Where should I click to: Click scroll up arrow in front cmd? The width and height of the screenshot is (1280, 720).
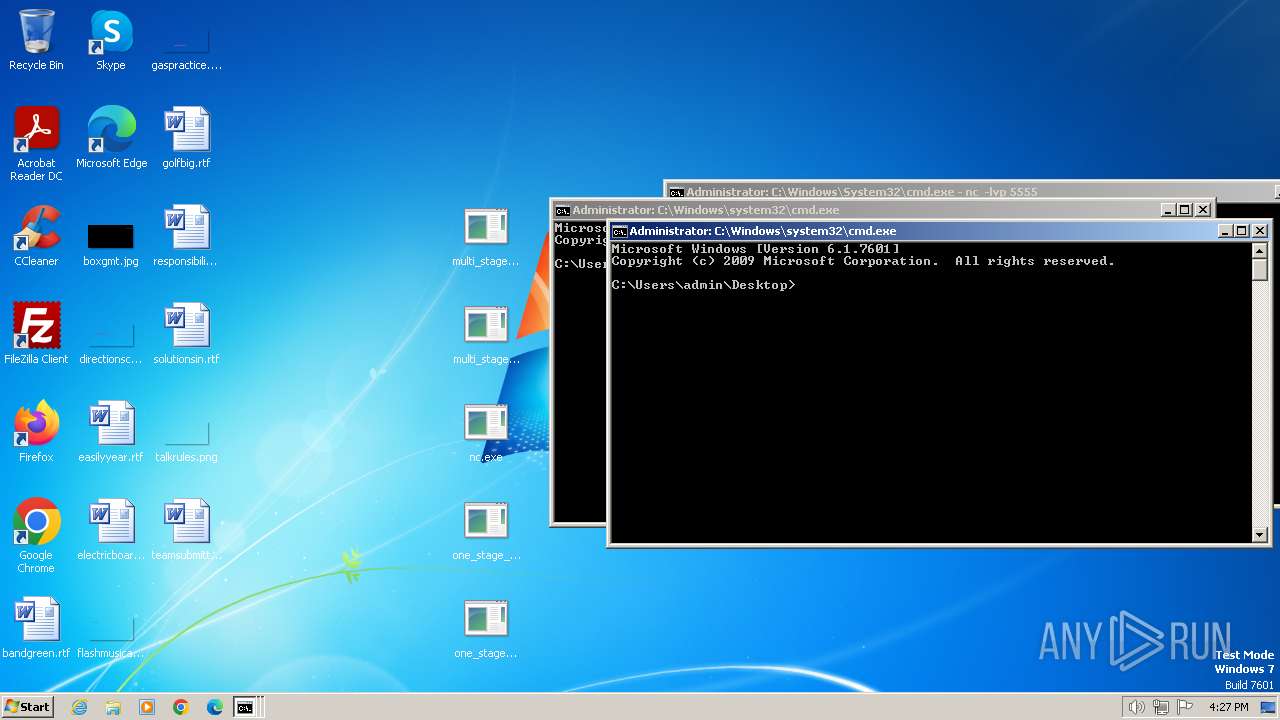(x=1260, y=250)
